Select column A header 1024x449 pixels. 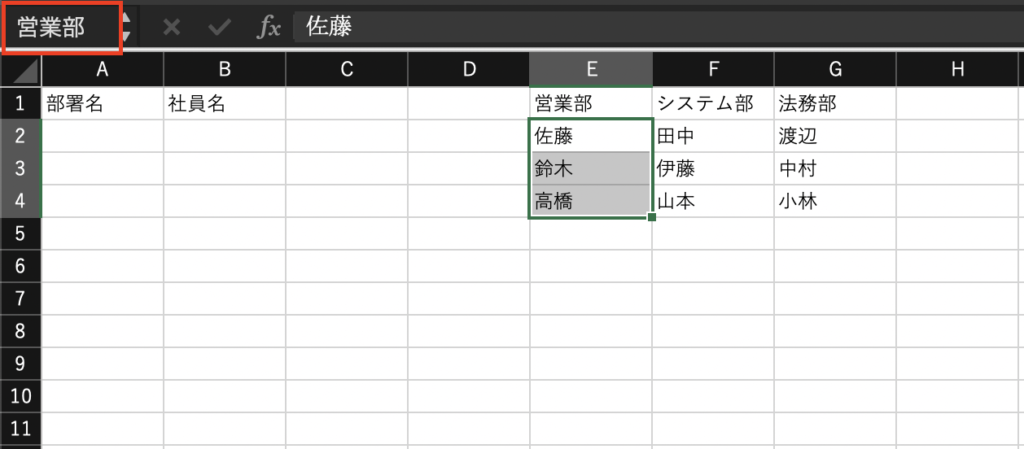[x=102, y=69]
